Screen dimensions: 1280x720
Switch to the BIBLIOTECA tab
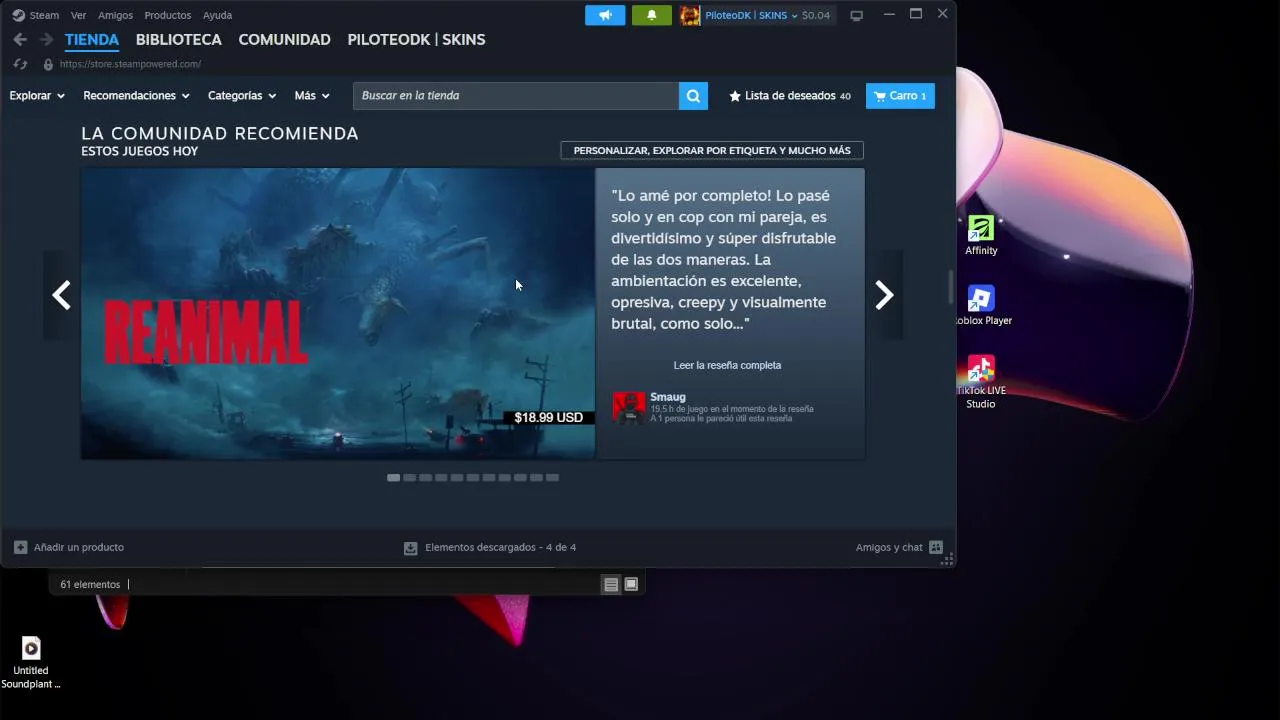(x=179, y=39)
